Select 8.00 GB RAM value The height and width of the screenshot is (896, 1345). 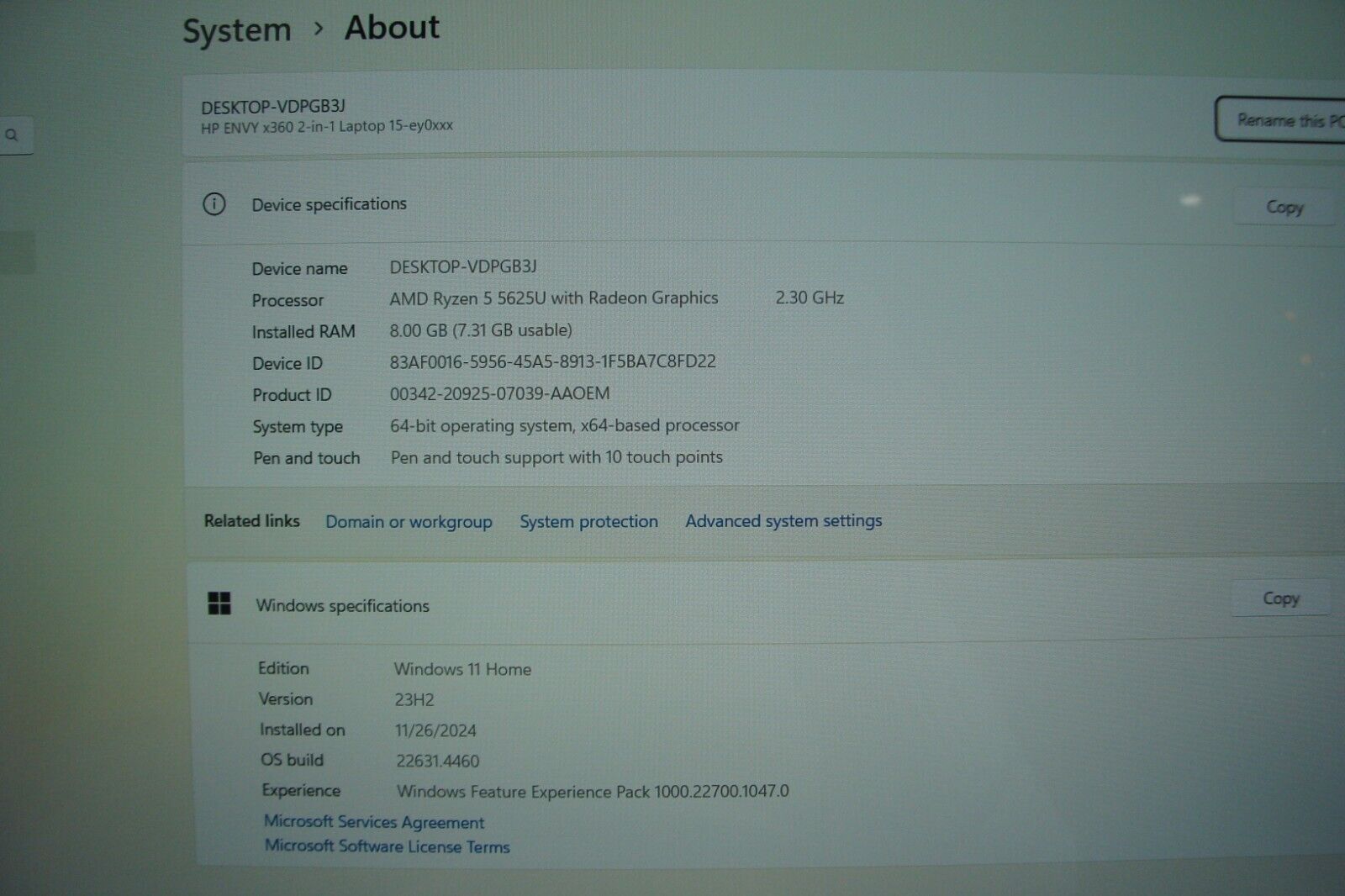[481, 329]
